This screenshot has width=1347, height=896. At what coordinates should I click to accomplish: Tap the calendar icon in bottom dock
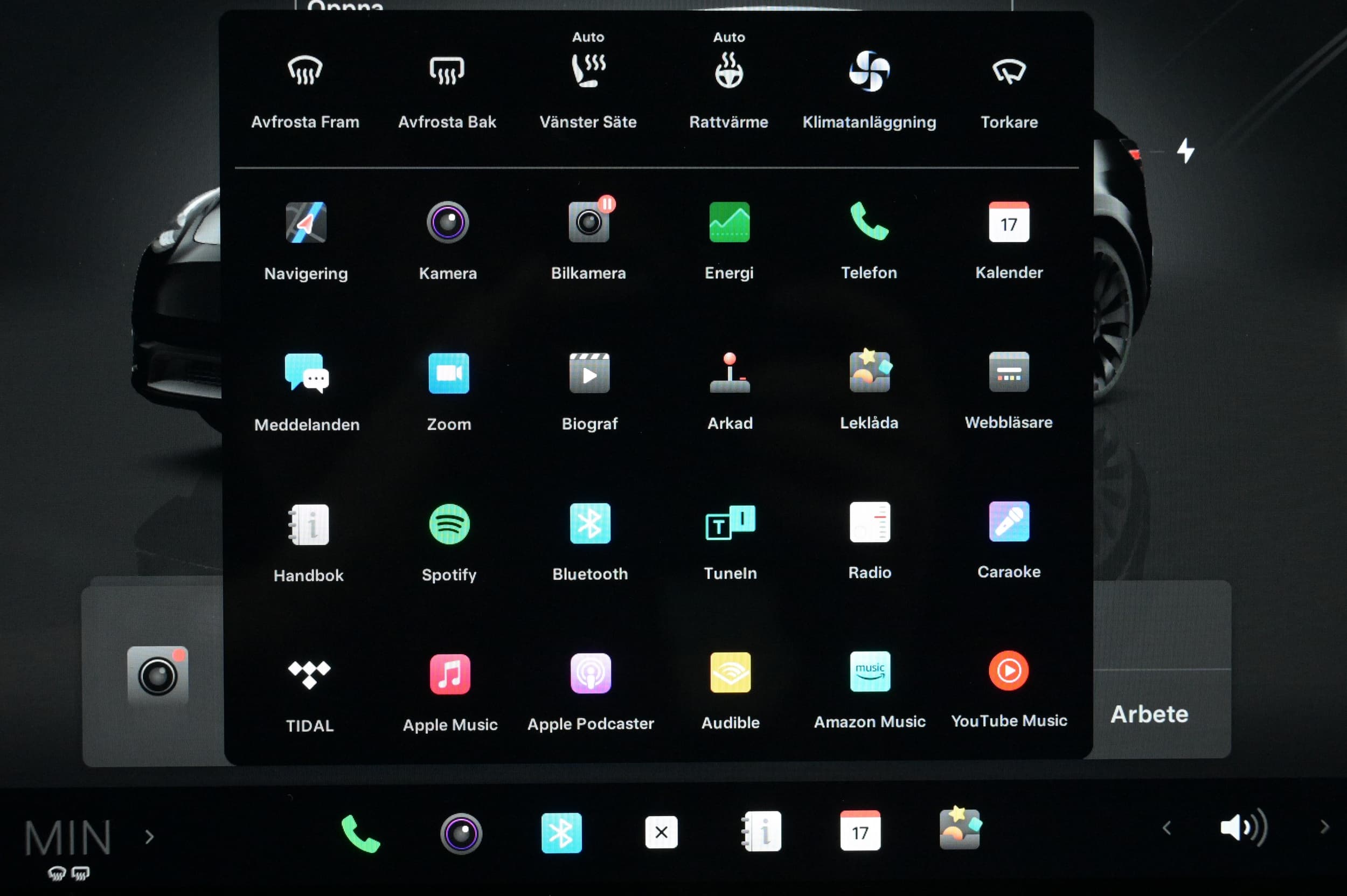point(860,830)
